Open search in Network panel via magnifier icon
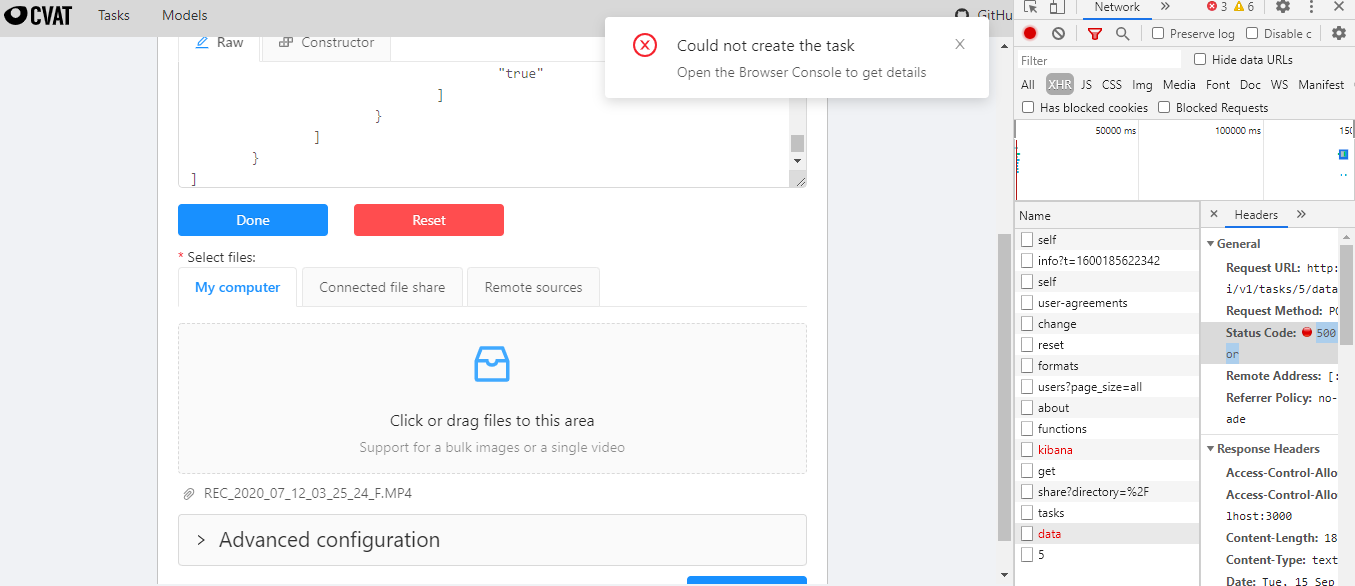 point(1122,33)
